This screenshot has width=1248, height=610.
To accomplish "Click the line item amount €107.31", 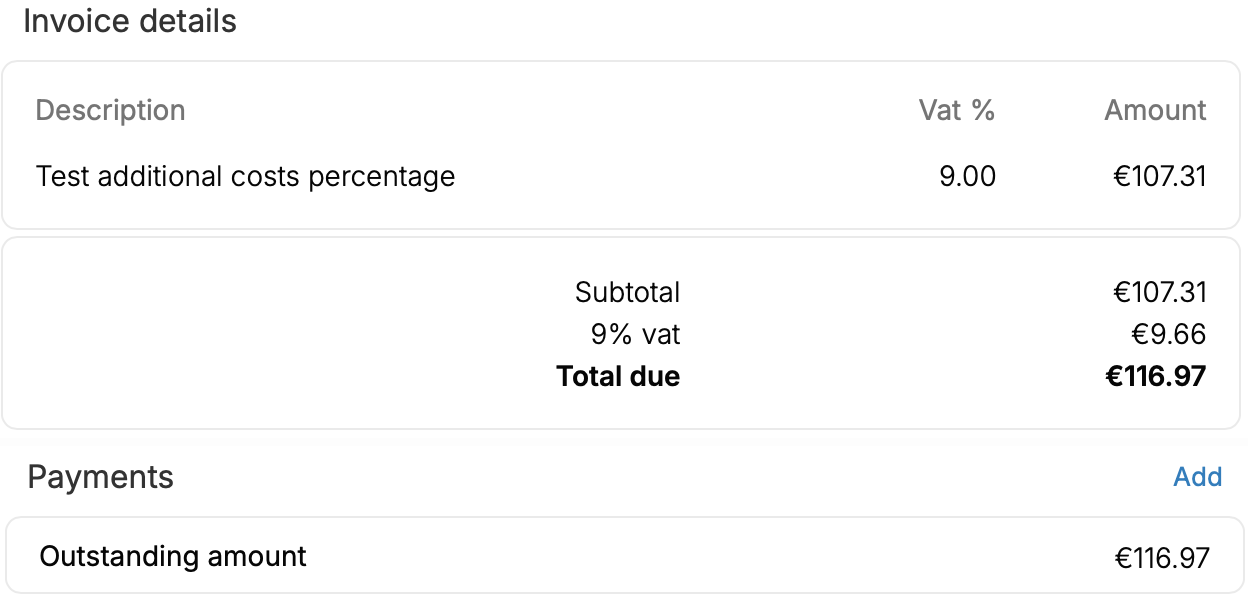I will (x=1160, y=177).
